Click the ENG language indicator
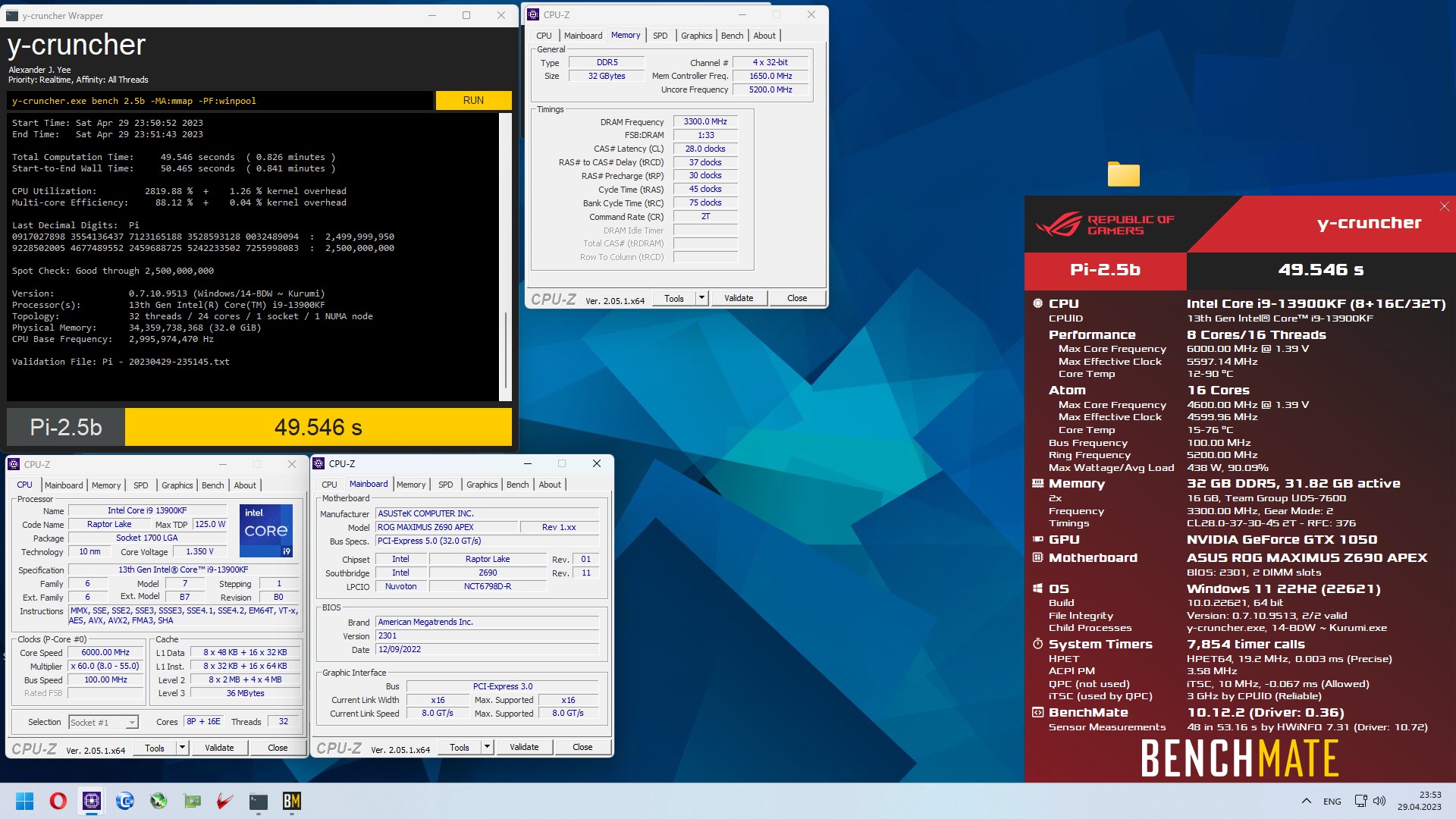The width and height of the screenshot is (1456, 819). point(1332,801)
